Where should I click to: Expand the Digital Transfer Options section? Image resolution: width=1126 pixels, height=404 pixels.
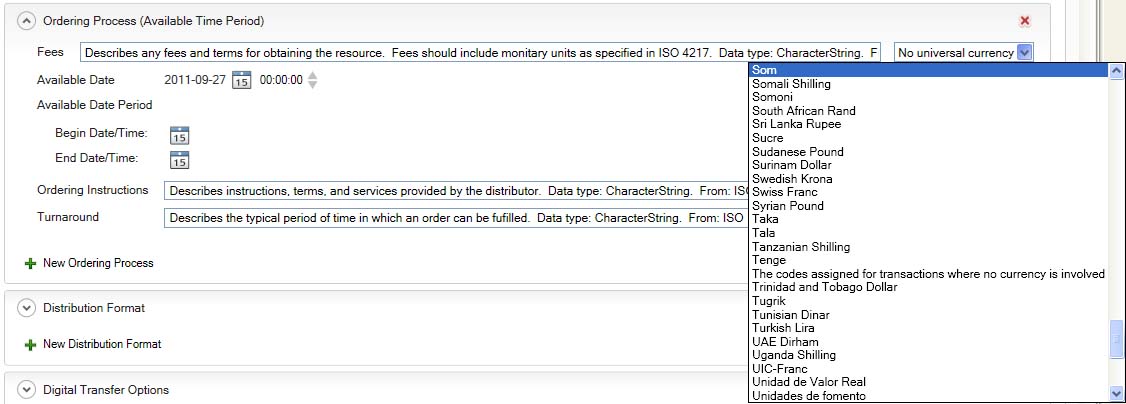(26, 390)
